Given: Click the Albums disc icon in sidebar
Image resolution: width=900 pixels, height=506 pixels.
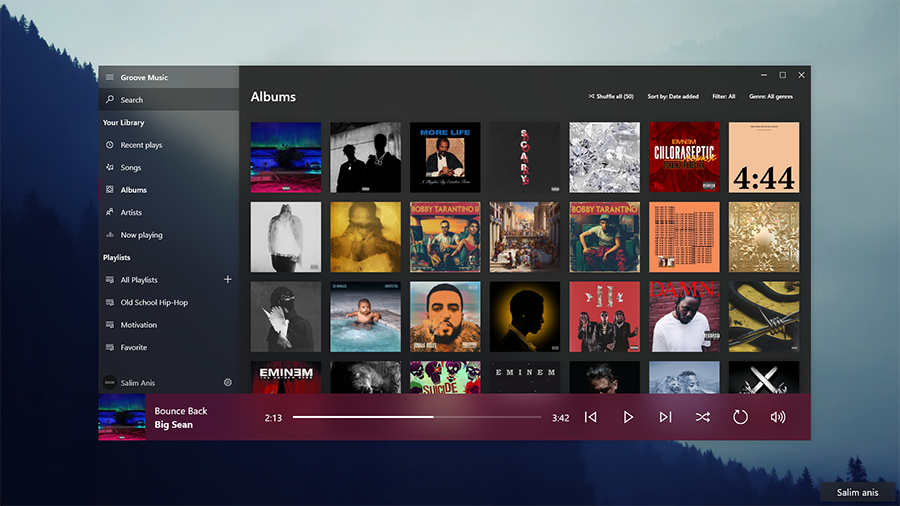Looking at the screenshot, I should coord(110,189).
